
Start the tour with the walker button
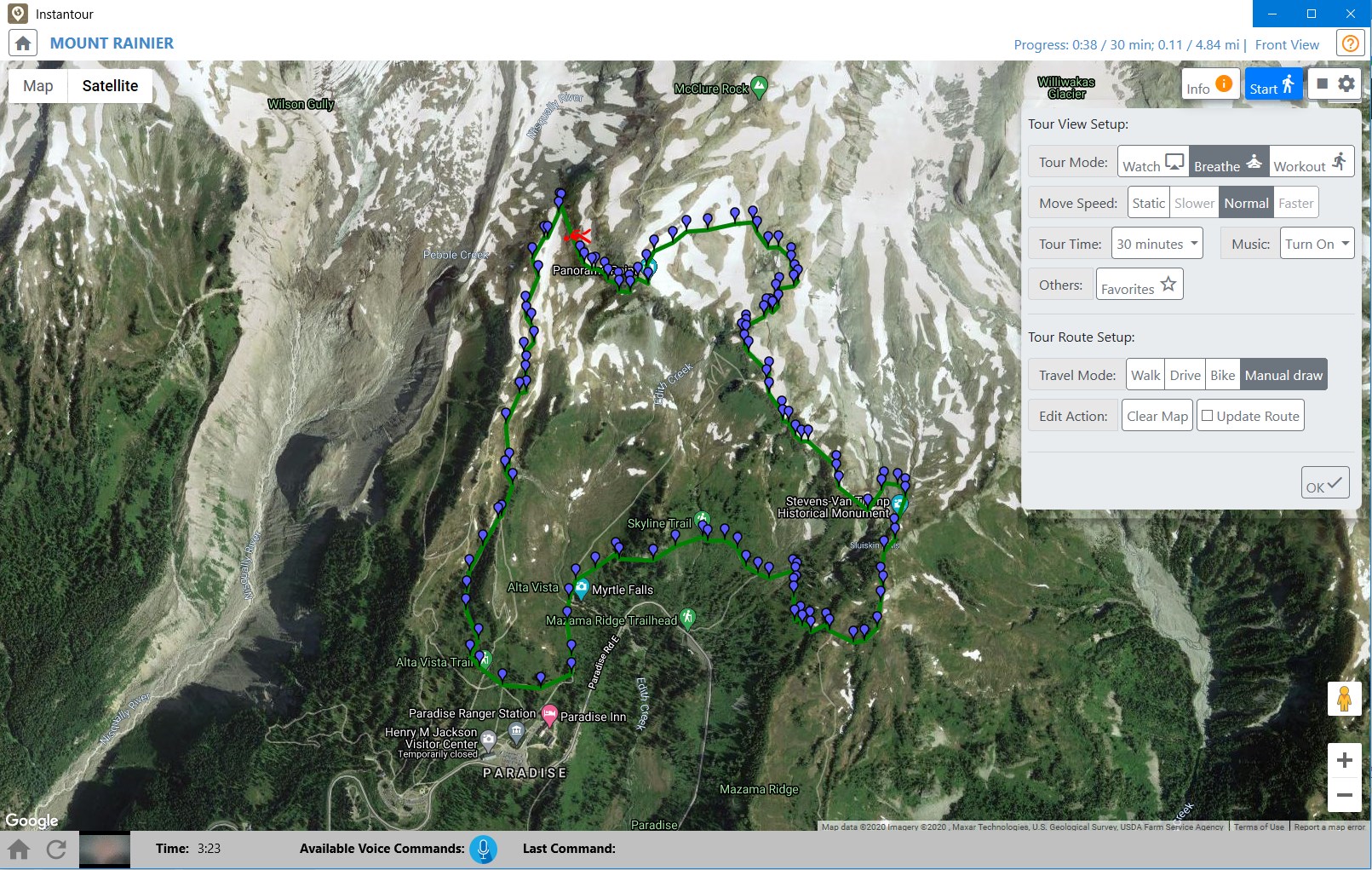(x=1273, y=84)
